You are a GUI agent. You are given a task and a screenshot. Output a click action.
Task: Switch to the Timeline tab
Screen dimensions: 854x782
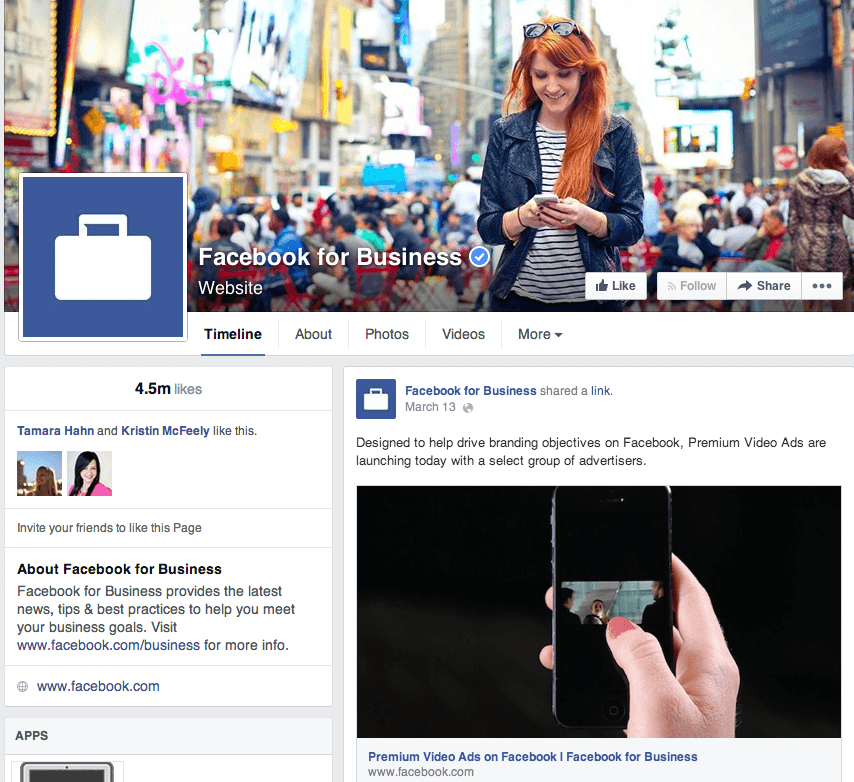pos(233,334)
